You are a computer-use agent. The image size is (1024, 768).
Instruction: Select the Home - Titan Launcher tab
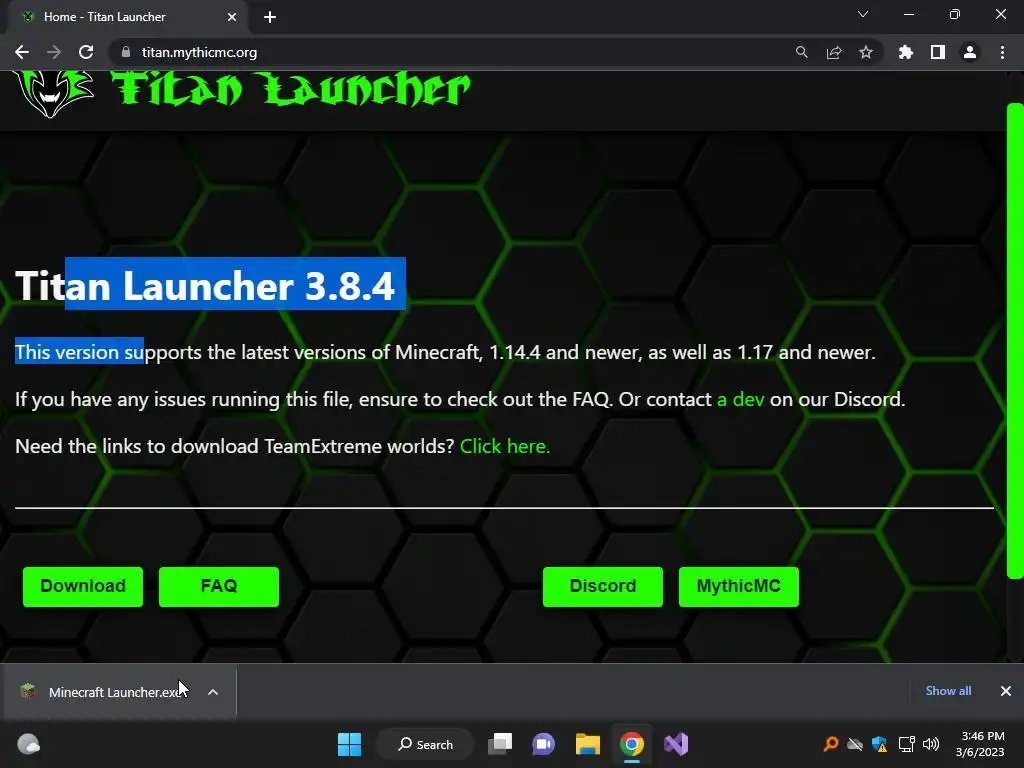[128, 17]
